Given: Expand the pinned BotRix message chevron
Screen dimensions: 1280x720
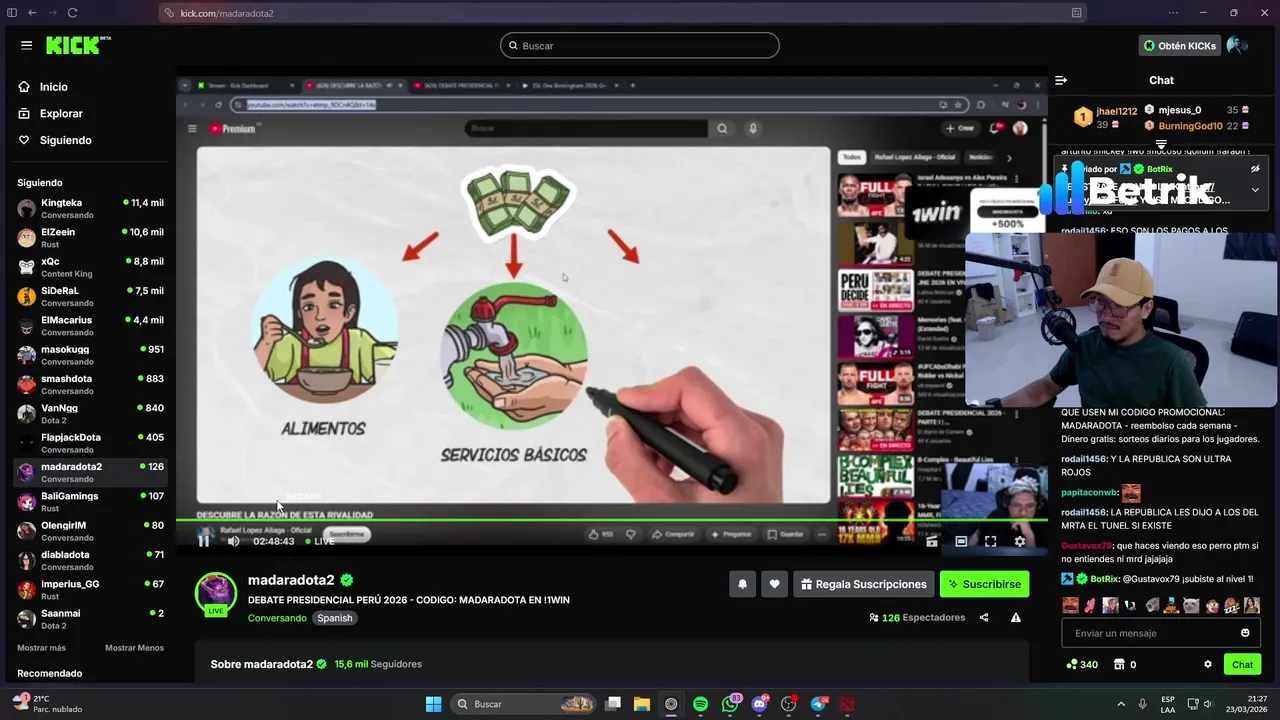Looking at the screenshot, I should coord(1255,190).
